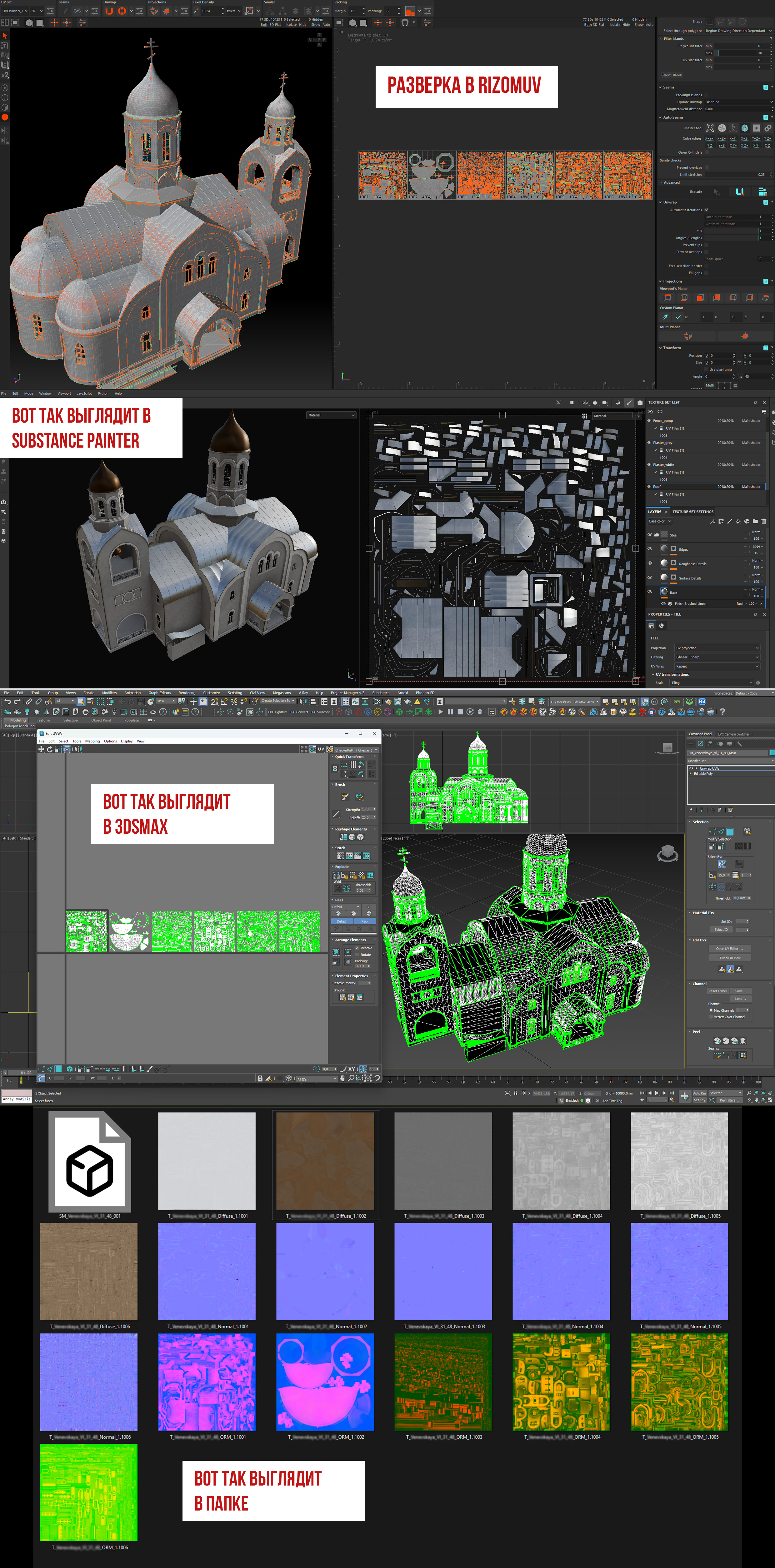Click the Select Islands button in RizomUV

pyautogui.click(x=672, y=75)
